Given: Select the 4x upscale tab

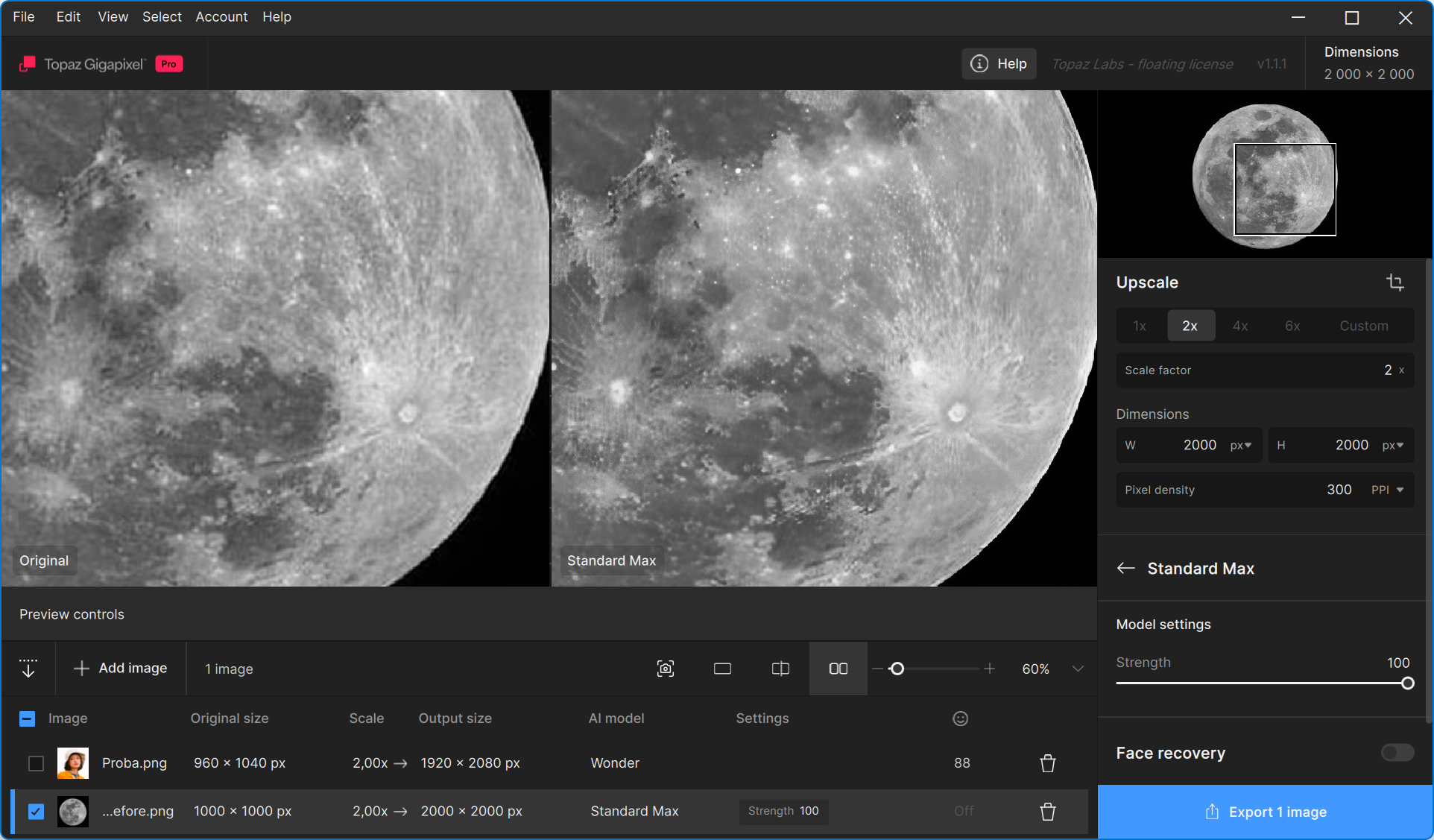Looking at the screenshot, I should 1240,326.
